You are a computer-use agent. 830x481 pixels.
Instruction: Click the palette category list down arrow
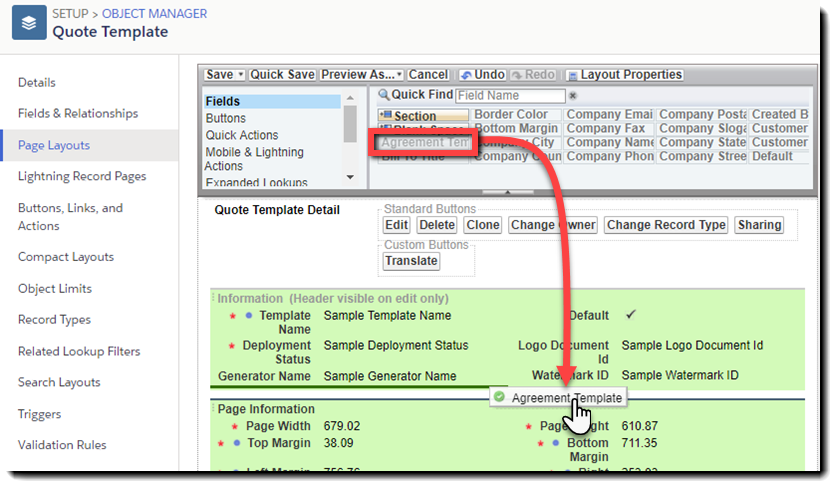[x=350, y=177]
